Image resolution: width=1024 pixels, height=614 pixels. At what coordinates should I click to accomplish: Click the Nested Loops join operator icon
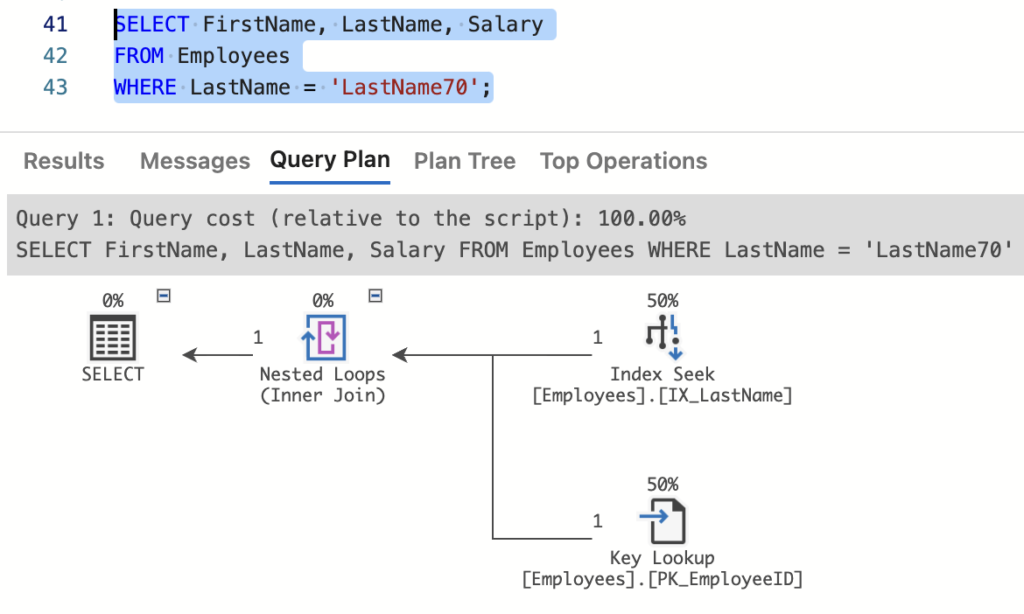click(x=323, y=337)
